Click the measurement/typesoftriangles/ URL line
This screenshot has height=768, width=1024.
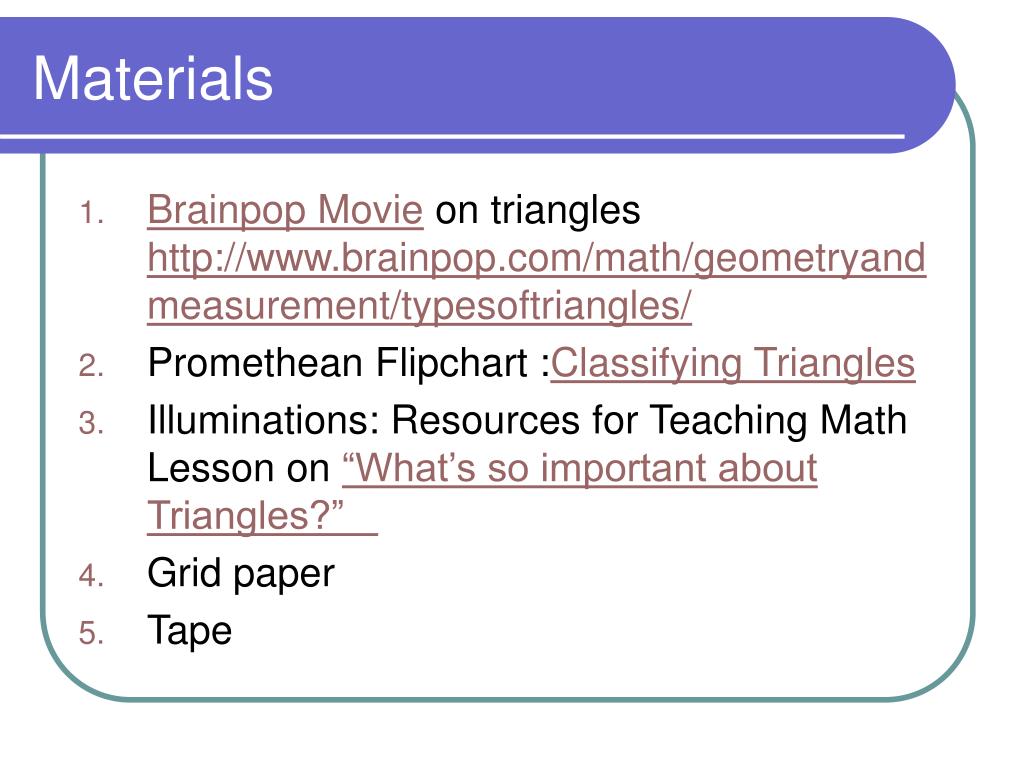pos(419,306)
